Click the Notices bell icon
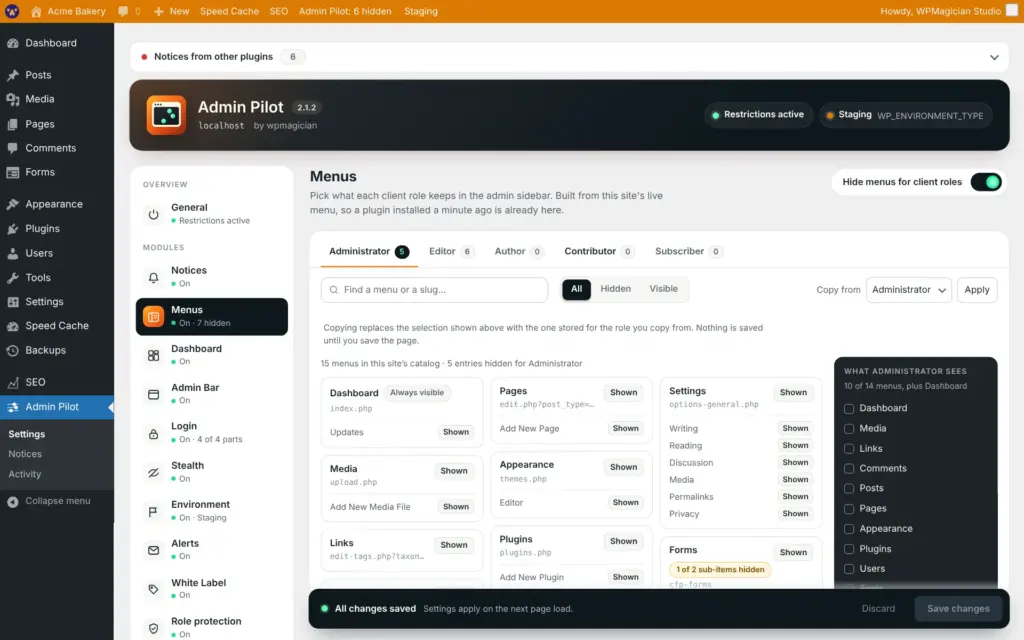1024x640 pixels. 153,278
